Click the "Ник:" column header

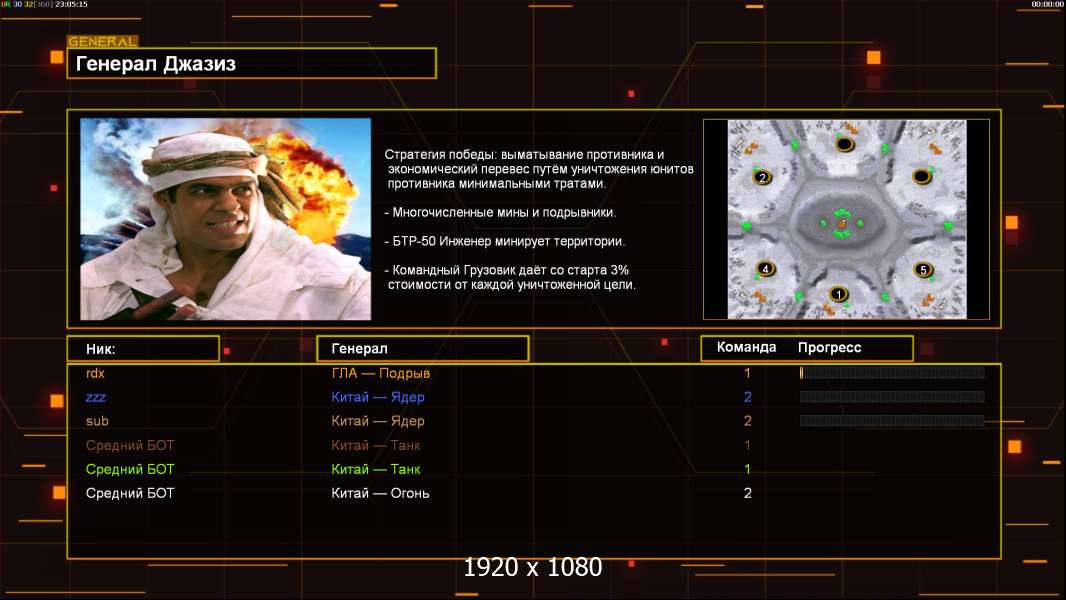tap(142, 348)
